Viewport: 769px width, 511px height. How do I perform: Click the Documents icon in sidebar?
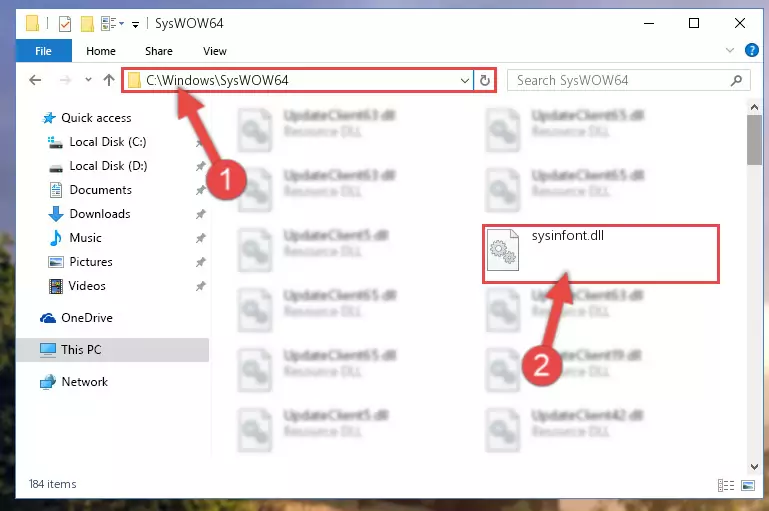[x=56, y=190]
